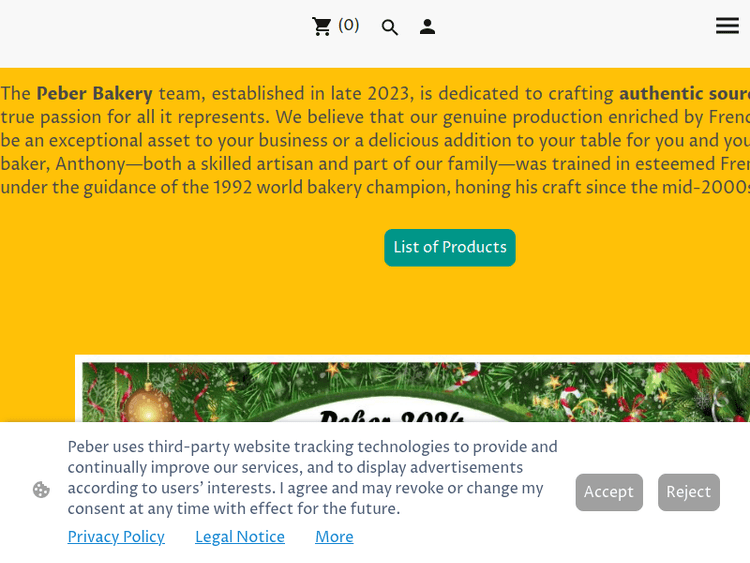Click the List of Products button
The height and width of the screenshot is (563, 750).
pyautogui.click(x=450, y=248)
